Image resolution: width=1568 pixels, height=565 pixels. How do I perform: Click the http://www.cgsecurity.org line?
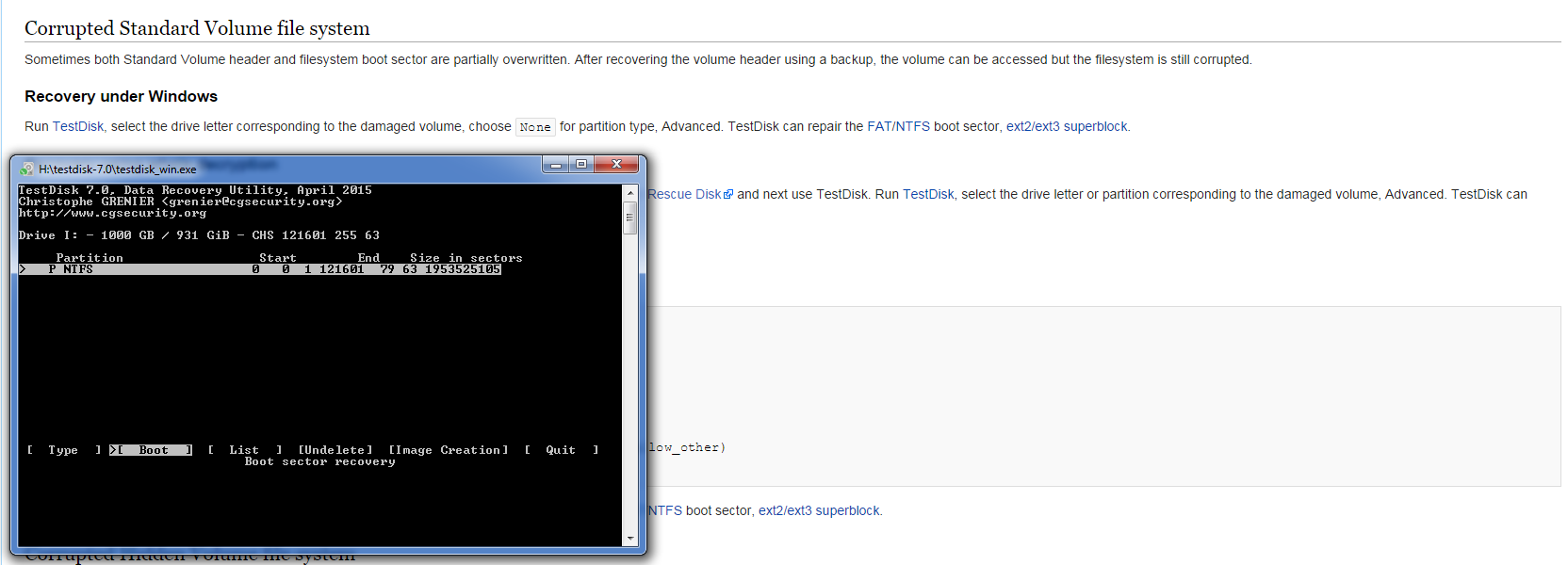coord(112,213)
